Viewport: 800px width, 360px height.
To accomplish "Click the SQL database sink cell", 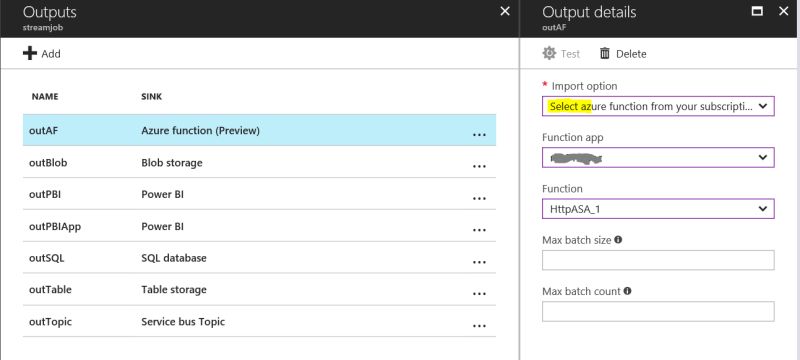I will coord(174,258).
